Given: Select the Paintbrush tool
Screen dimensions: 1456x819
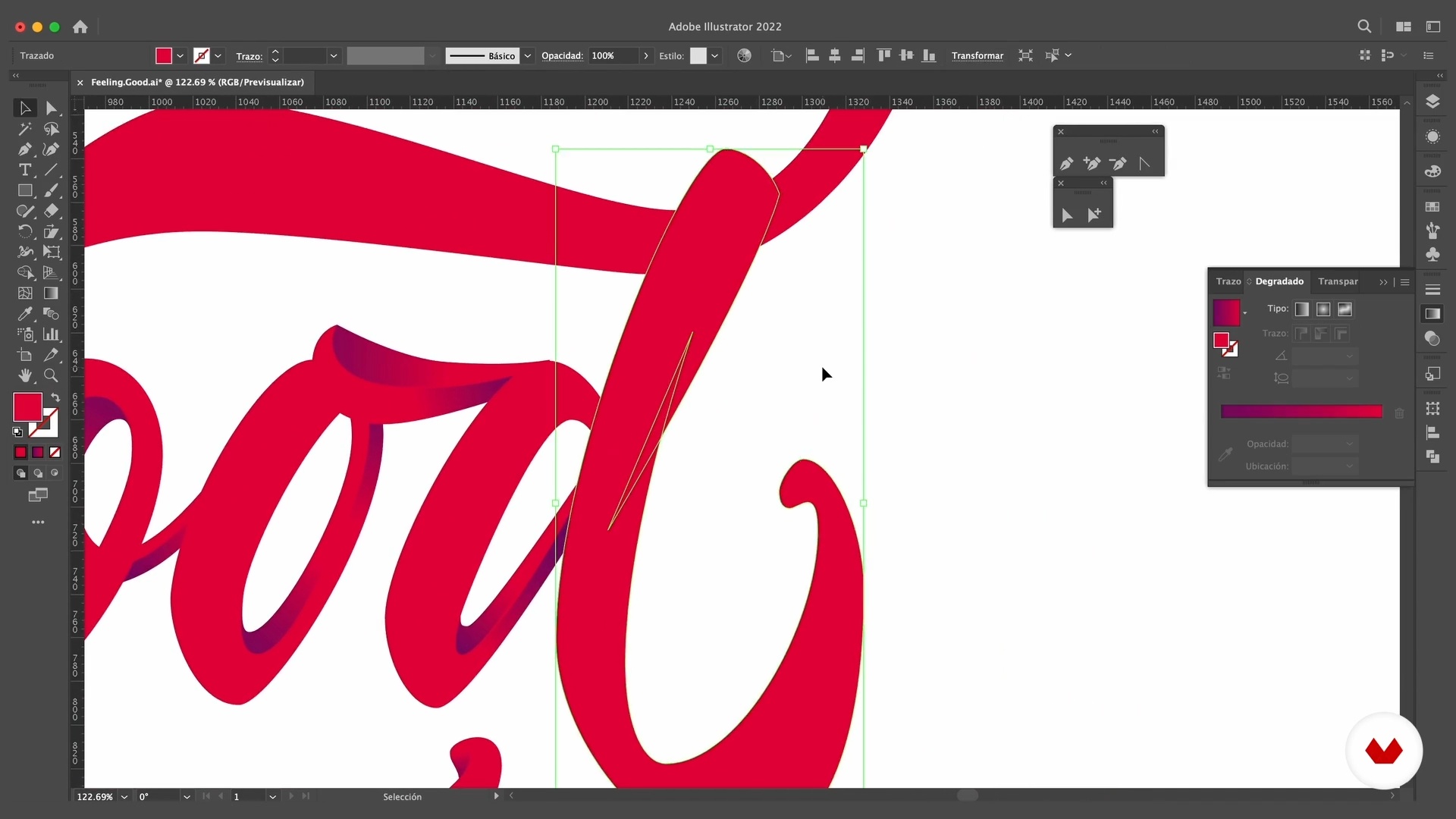Looking at the screenshot, I should point(51,190).
